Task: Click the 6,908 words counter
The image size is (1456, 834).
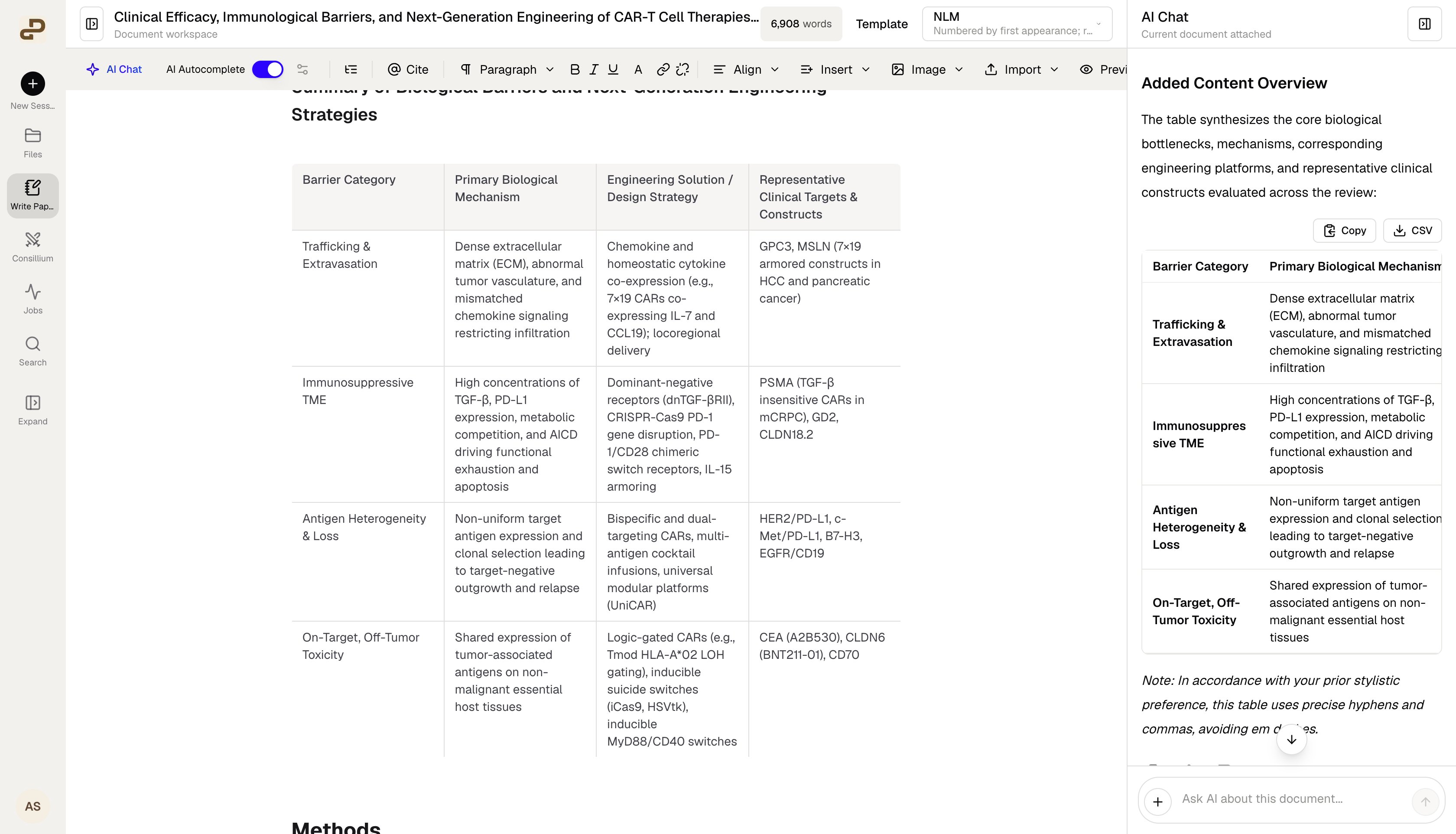Action: point(801,24)
